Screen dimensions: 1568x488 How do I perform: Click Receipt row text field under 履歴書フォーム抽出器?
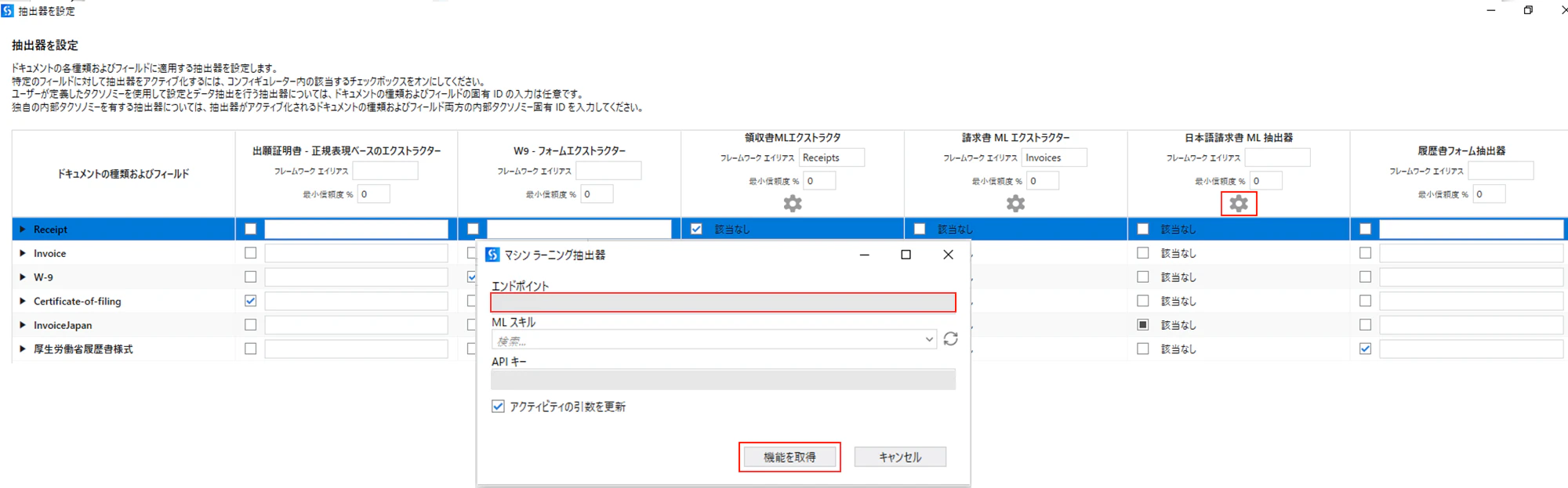pyautogui.click(x=1472, y=229)
